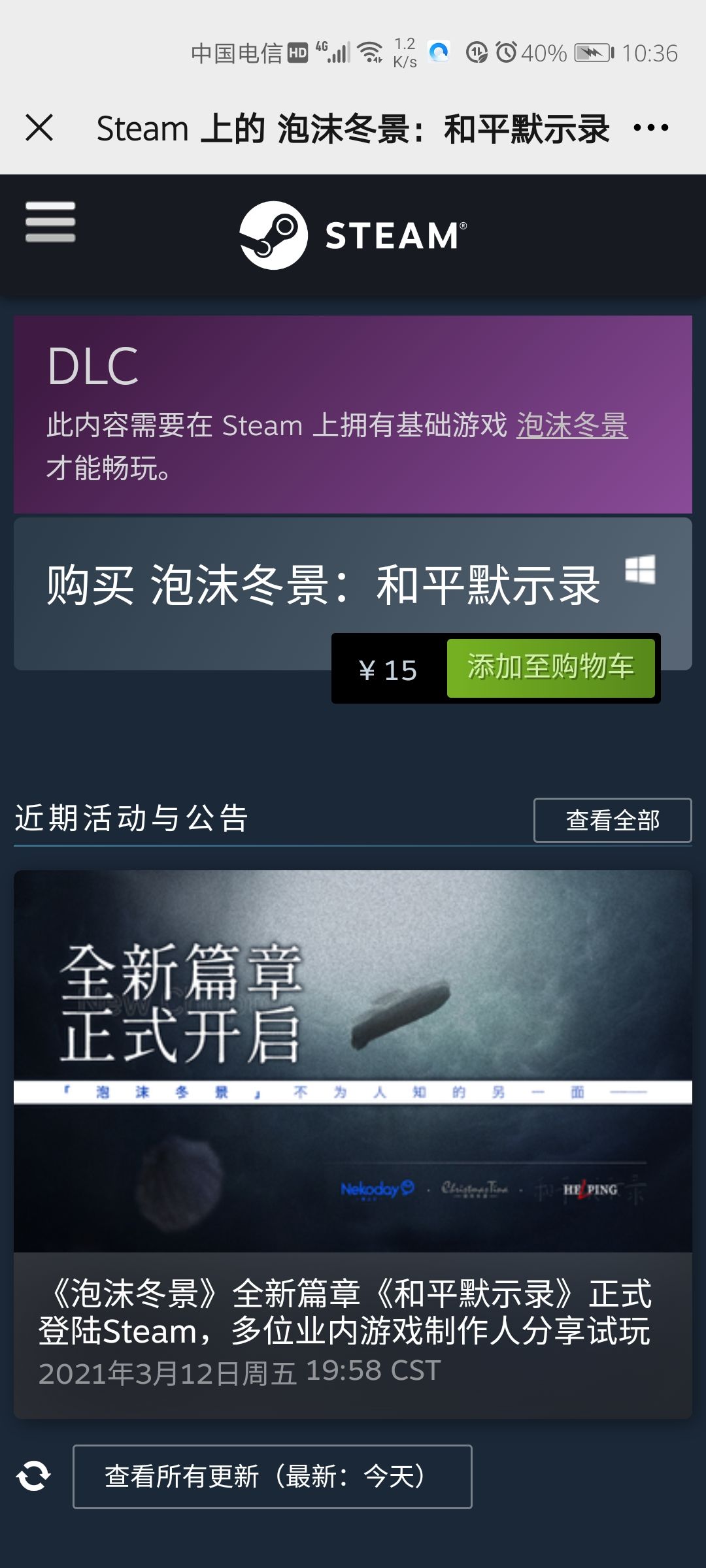Tap the alarm clock status icon
This screenshot has width=706, height=1568.
(x=506, y=52)
